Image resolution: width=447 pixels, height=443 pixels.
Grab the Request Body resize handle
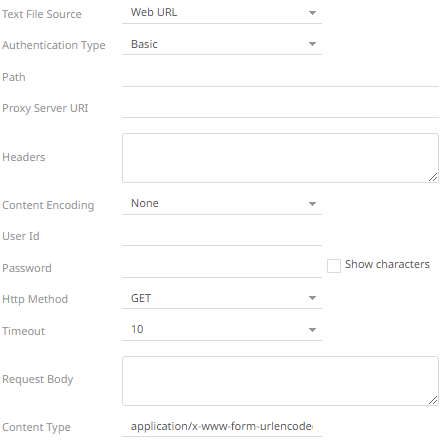click(x=433, y=400)
